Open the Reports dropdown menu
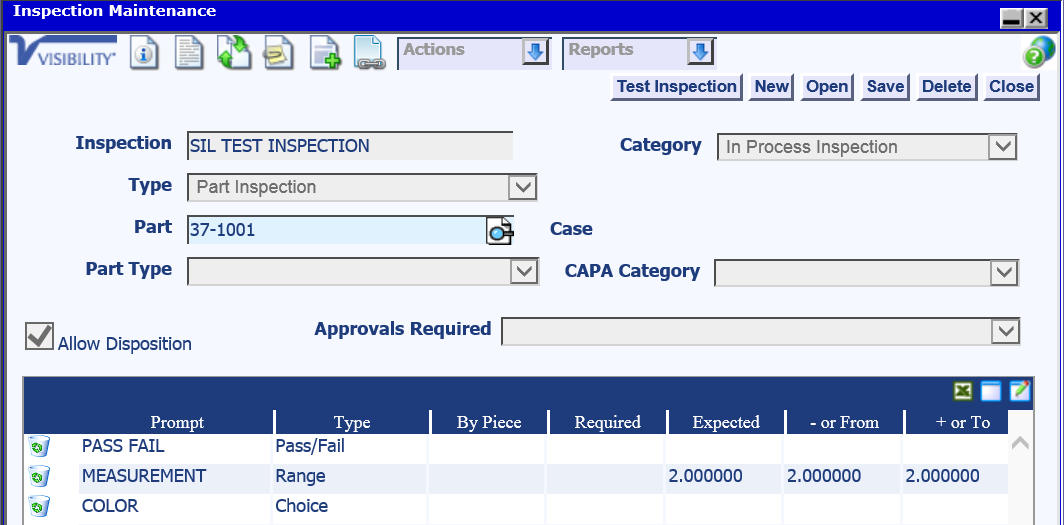 click(x=700, y=52)
